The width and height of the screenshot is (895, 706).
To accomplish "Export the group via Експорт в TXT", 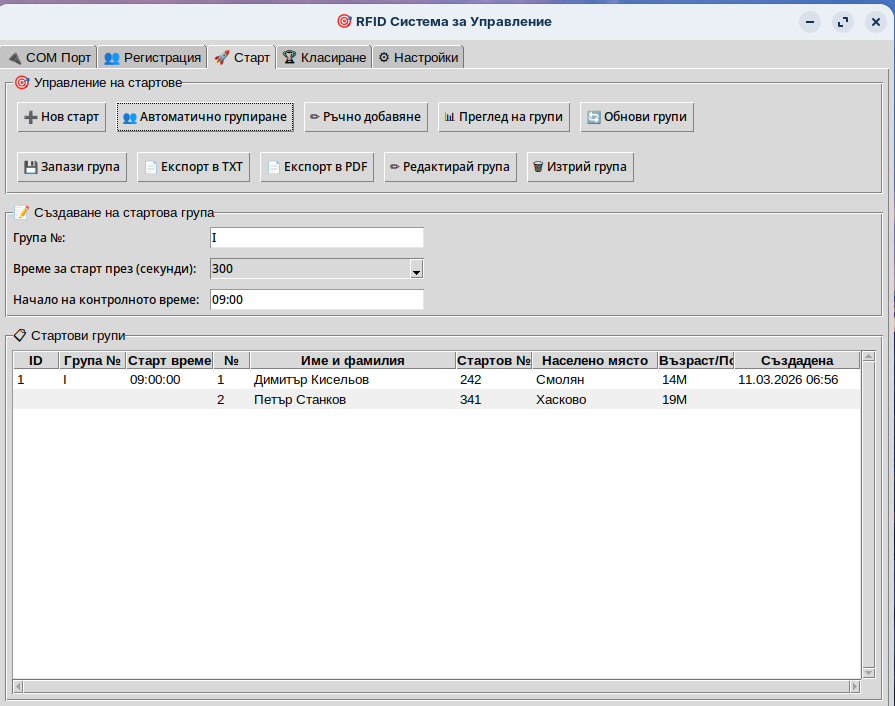I will point(194,167).
